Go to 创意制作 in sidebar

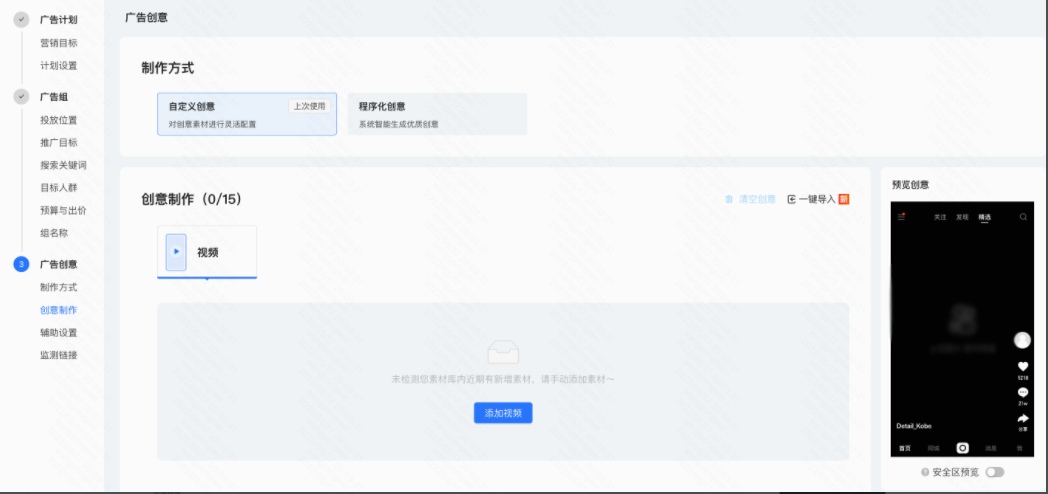point(59,310)
